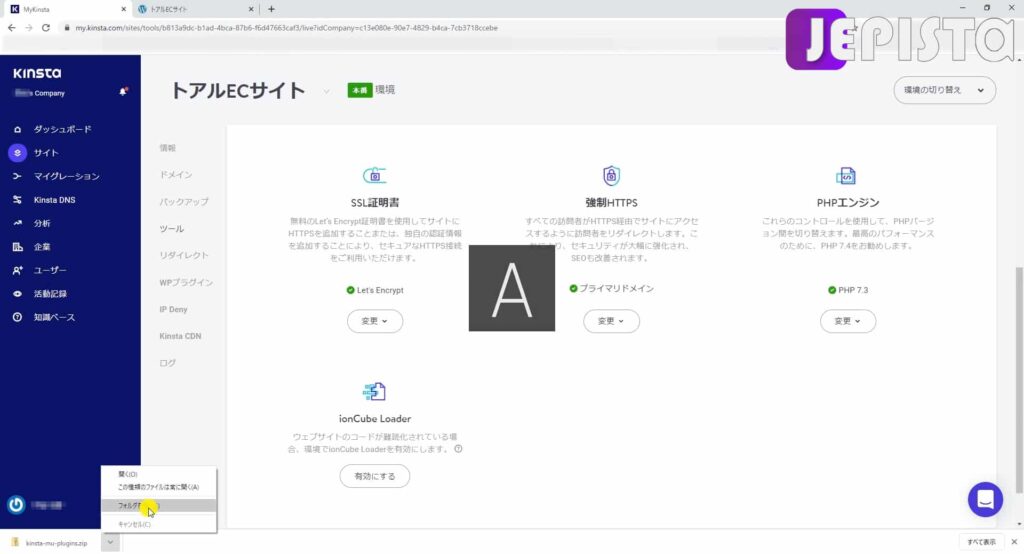Open Kinsta CDN site section
This screenshot has width=1024, height=554.
[x=180, y=336]
